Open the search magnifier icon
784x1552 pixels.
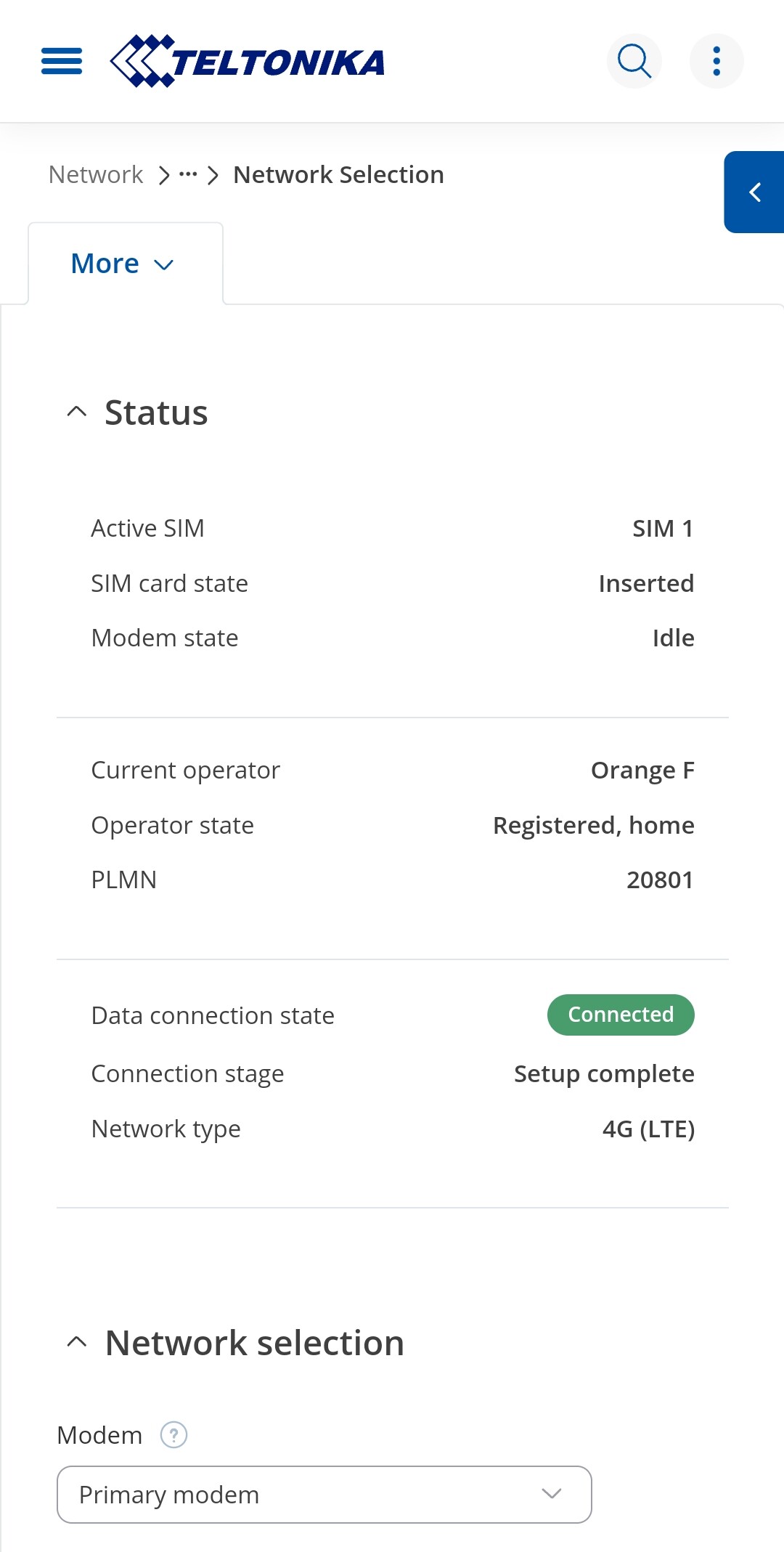pyautogui.click(x=634, y=61)
